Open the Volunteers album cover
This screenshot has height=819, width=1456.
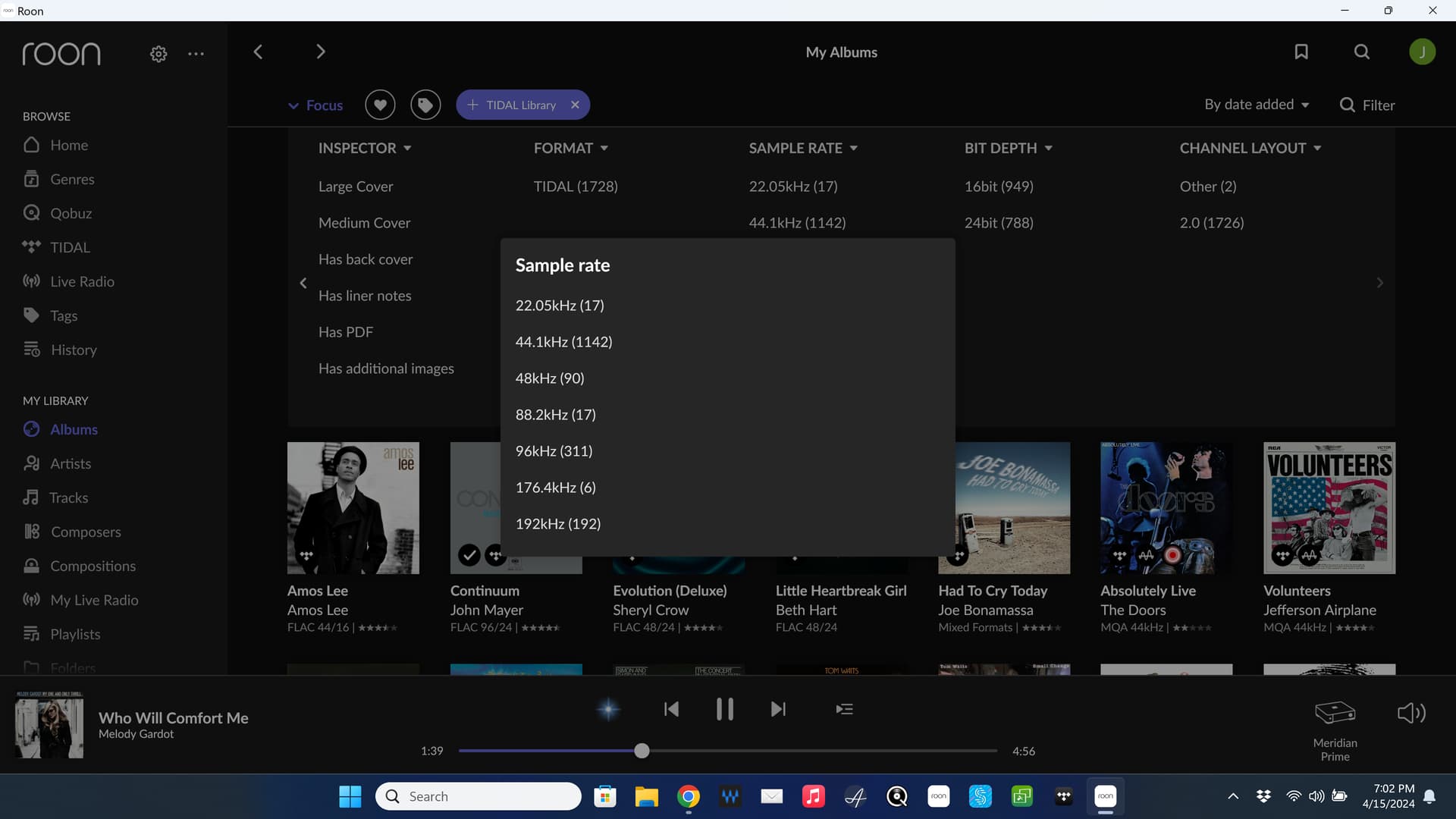[x=1329, y=507]
